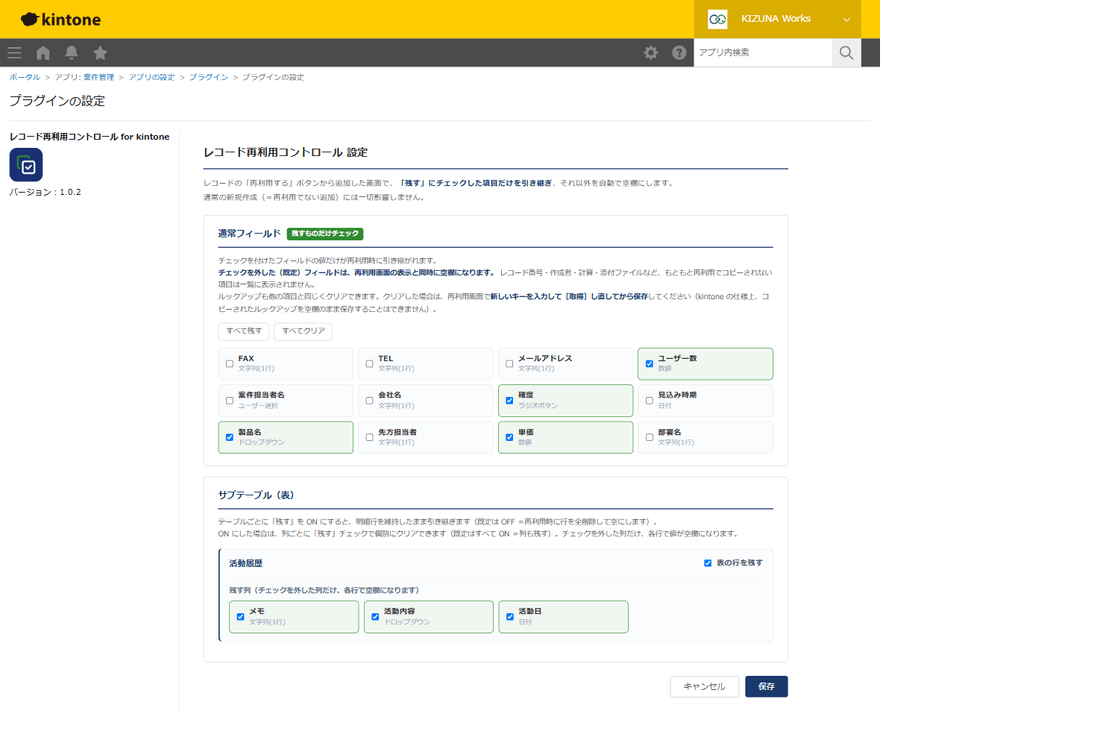Check the 部署名 field checkbox
The width and height of the screenshot is (1100, 732).
pos(650,437)
